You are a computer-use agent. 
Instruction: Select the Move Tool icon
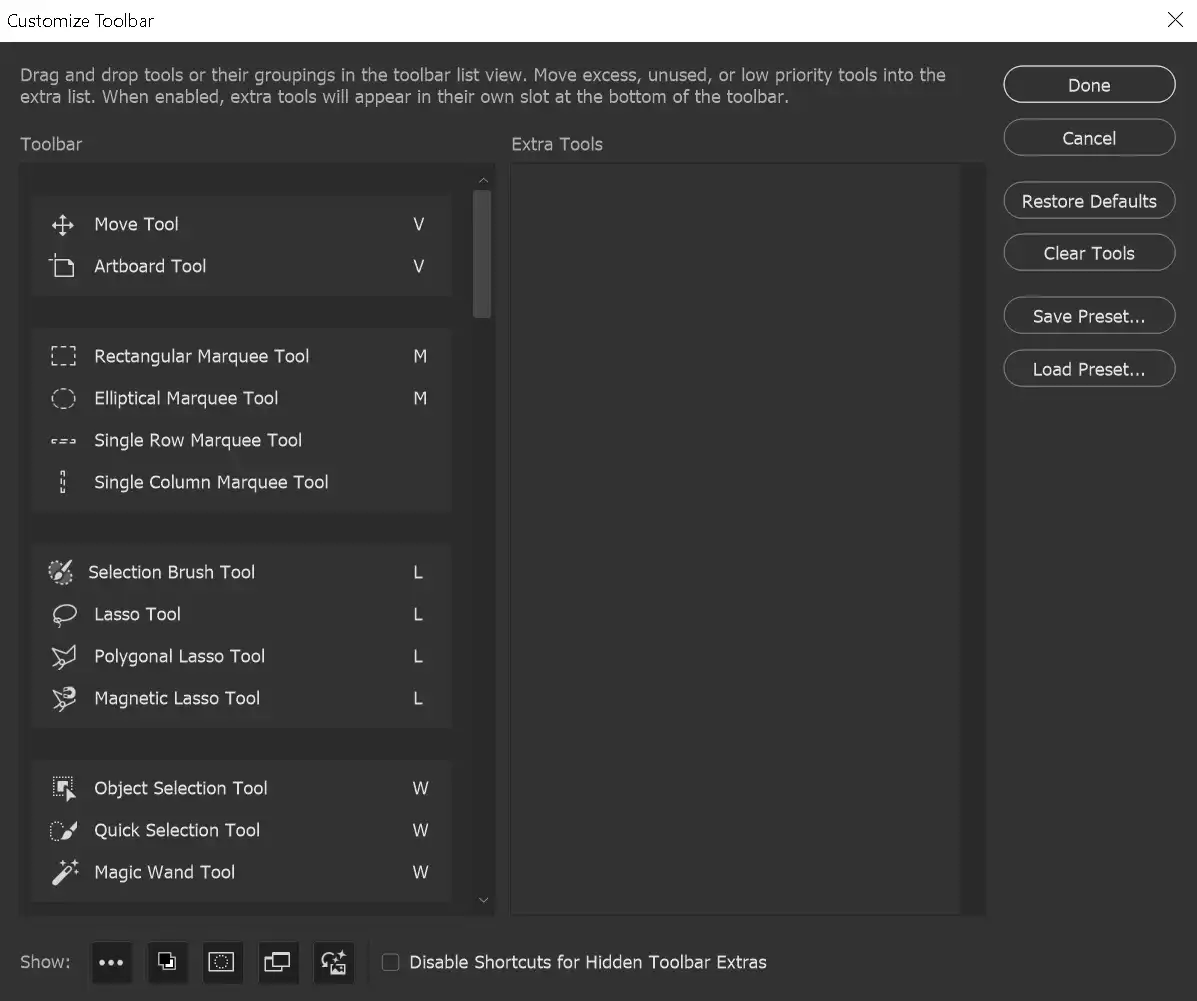62,224
